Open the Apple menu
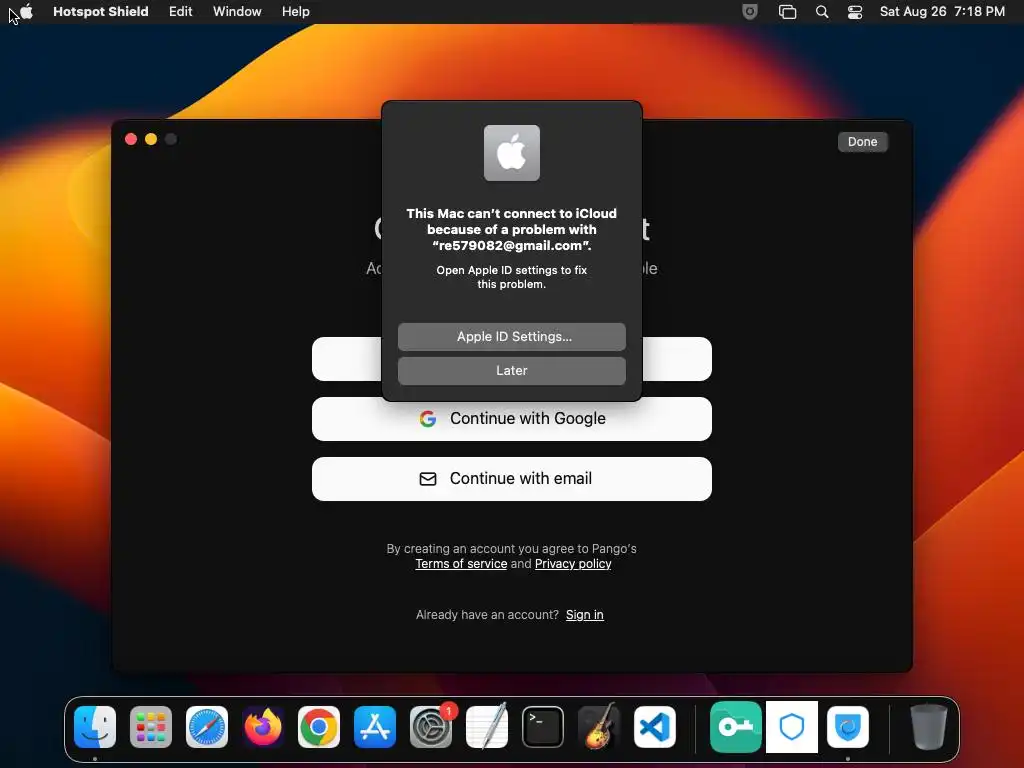Screen dimensions: 1024x768 (26, 12)
